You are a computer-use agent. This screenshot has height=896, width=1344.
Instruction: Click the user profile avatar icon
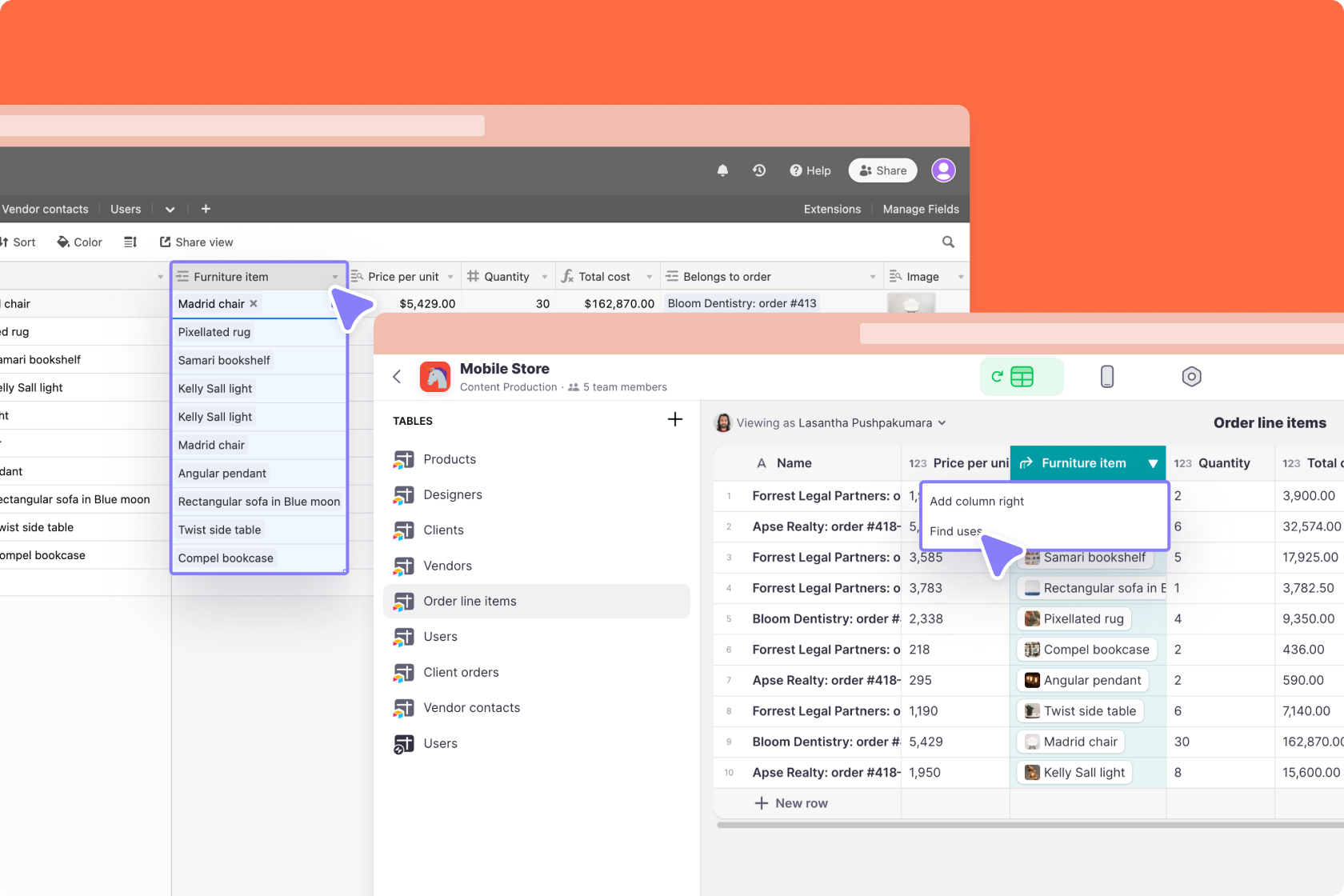[943, 170]
